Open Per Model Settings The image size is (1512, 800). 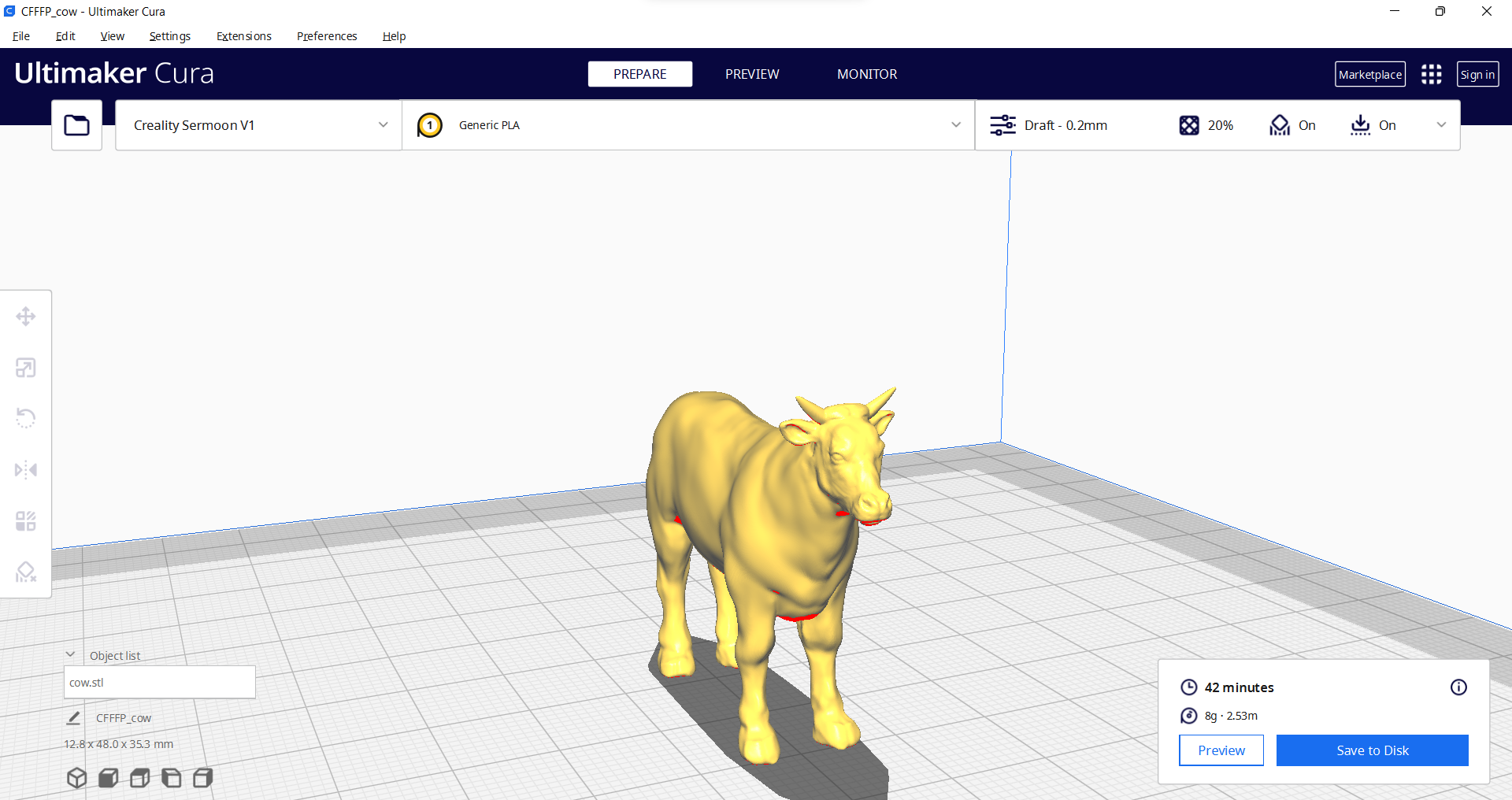point(26,520)
